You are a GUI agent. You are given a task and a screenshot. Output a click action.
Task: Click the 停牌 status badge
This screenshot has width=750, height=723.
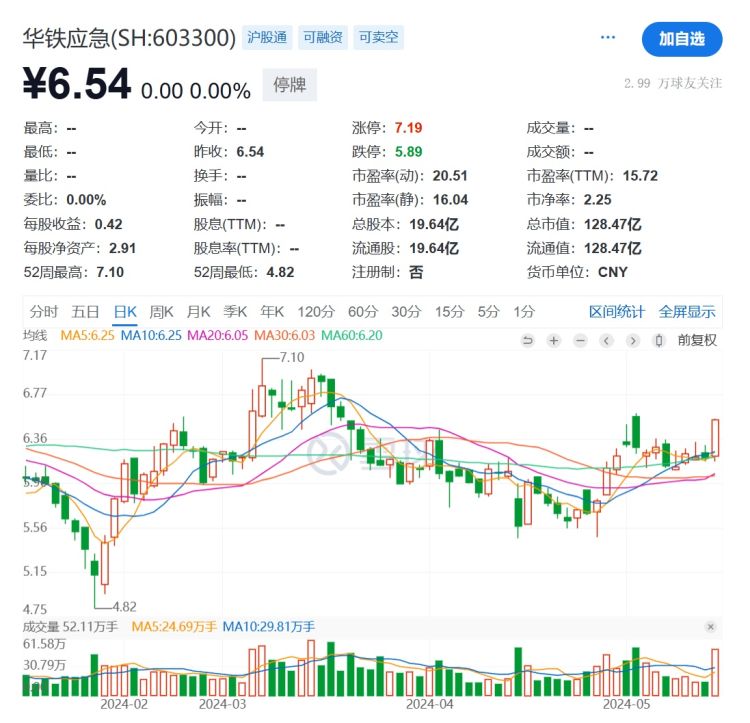pyautogui.click(x=289, y=85)
